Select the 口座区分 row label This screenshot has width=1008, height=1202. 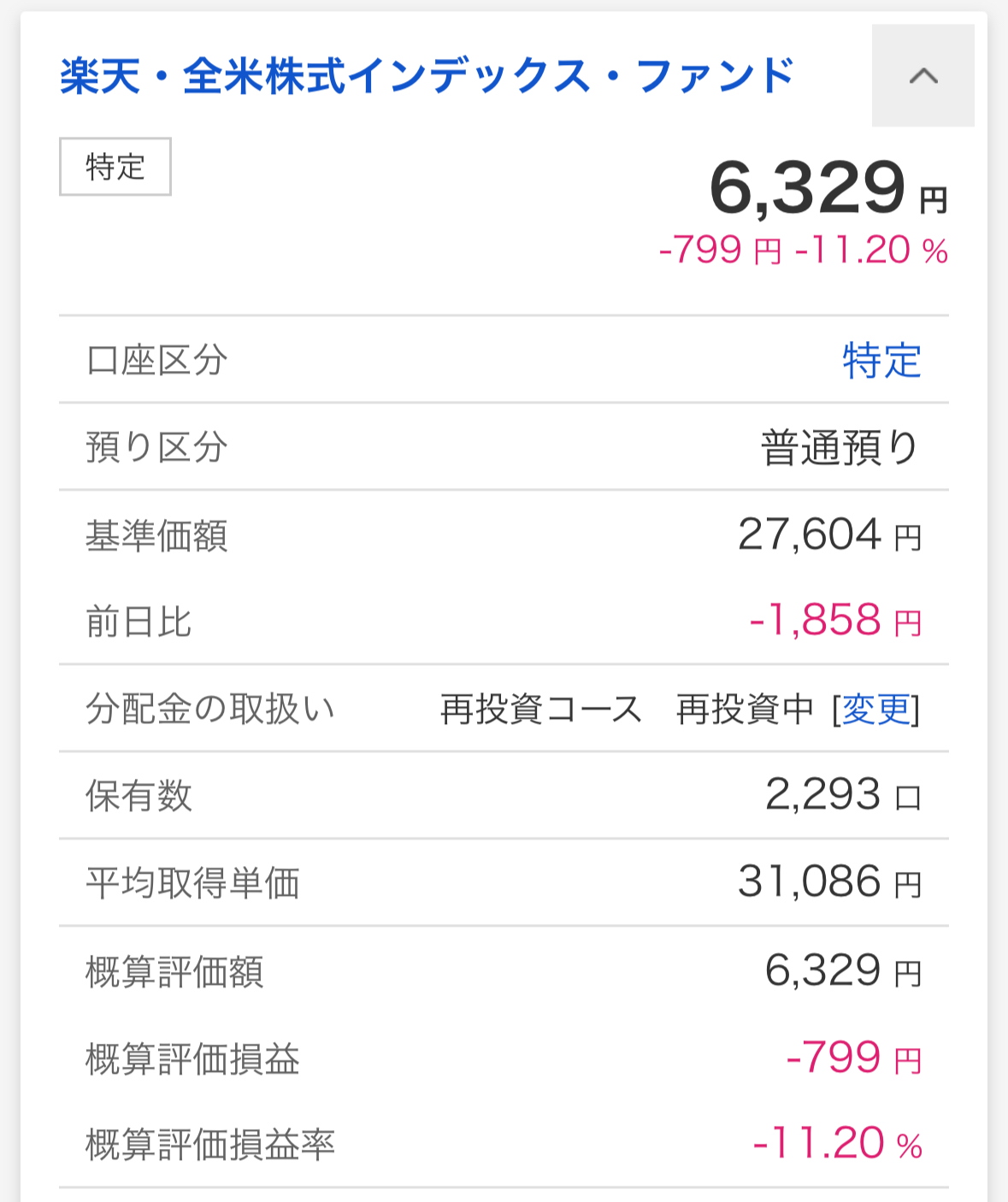coord(156,361)
